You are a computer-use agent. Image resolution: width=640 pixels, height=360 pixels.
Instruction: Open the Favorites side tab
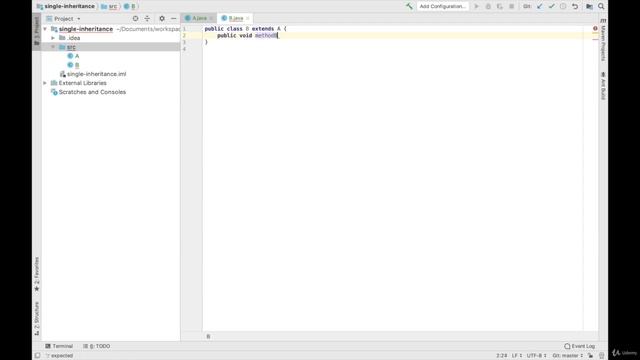click(37, 274)
